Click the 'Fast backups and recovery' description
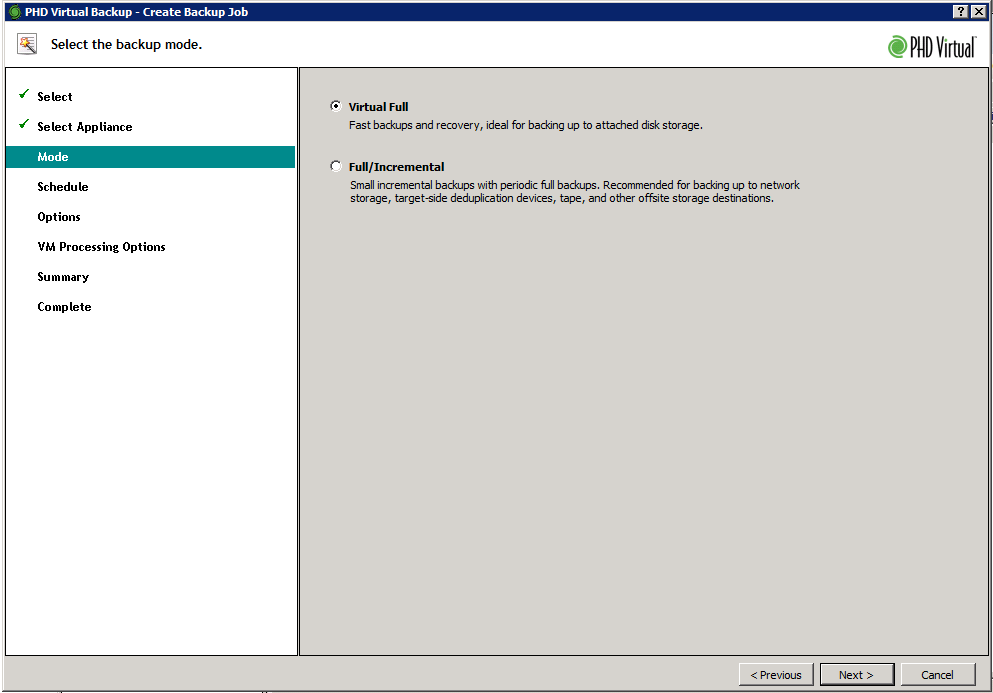993x693 pixels. click(526, 125)
